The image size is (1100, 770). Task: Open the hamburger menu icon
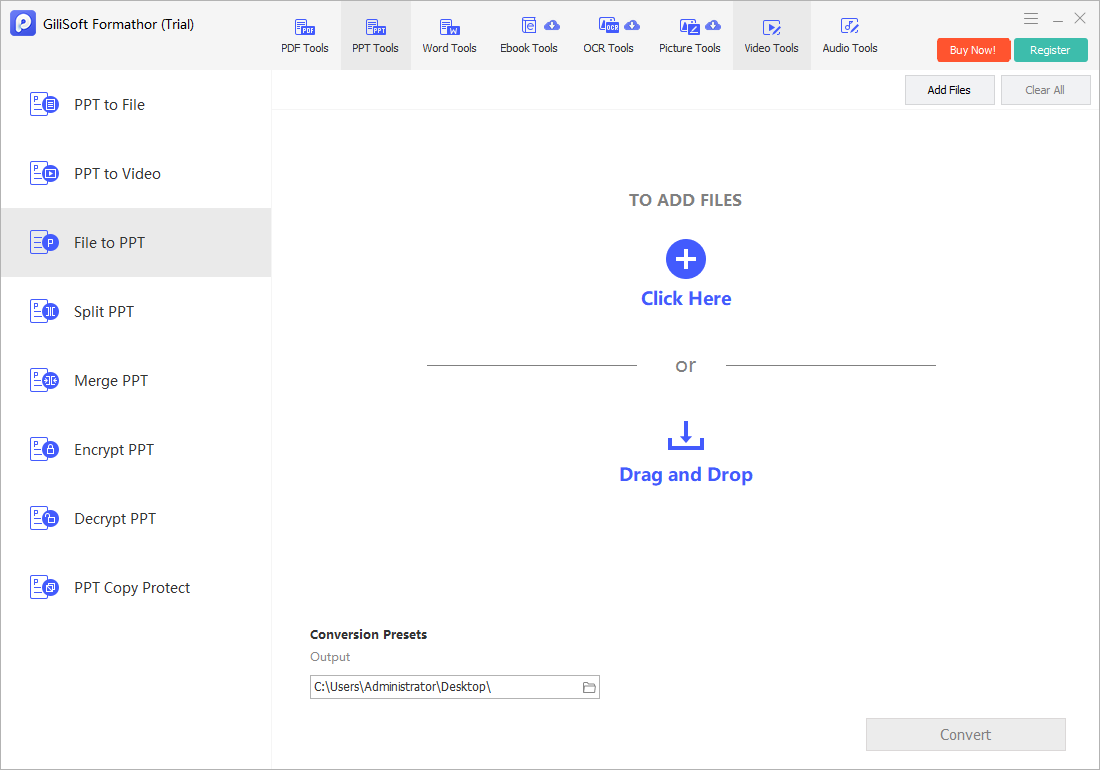tap(1031, 19)
